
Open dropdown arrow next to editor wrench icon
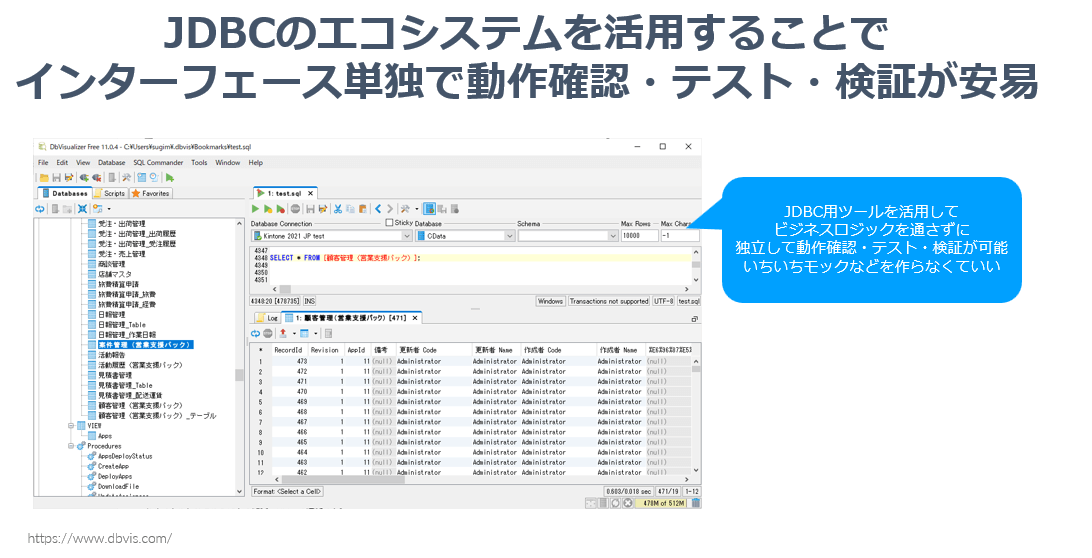416,208
